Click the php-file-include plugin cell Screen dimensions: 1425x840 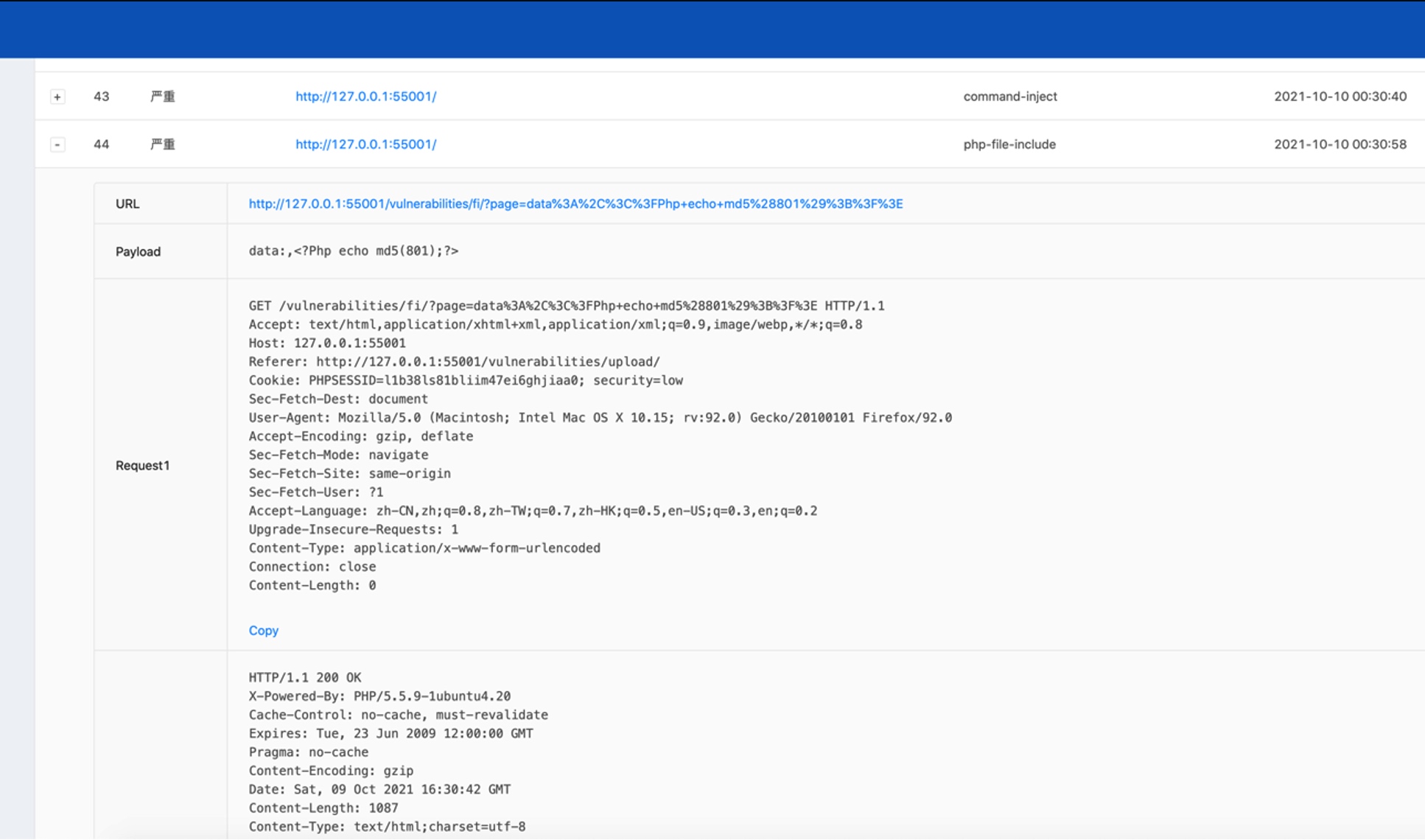1009,144
